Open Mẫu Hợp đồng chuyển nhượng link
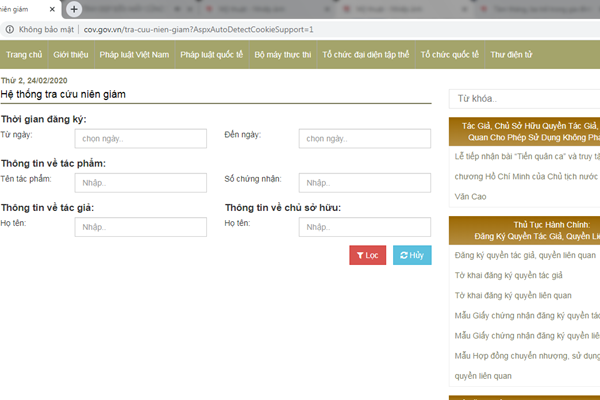The image size is (600, 400). click(527, 366)
